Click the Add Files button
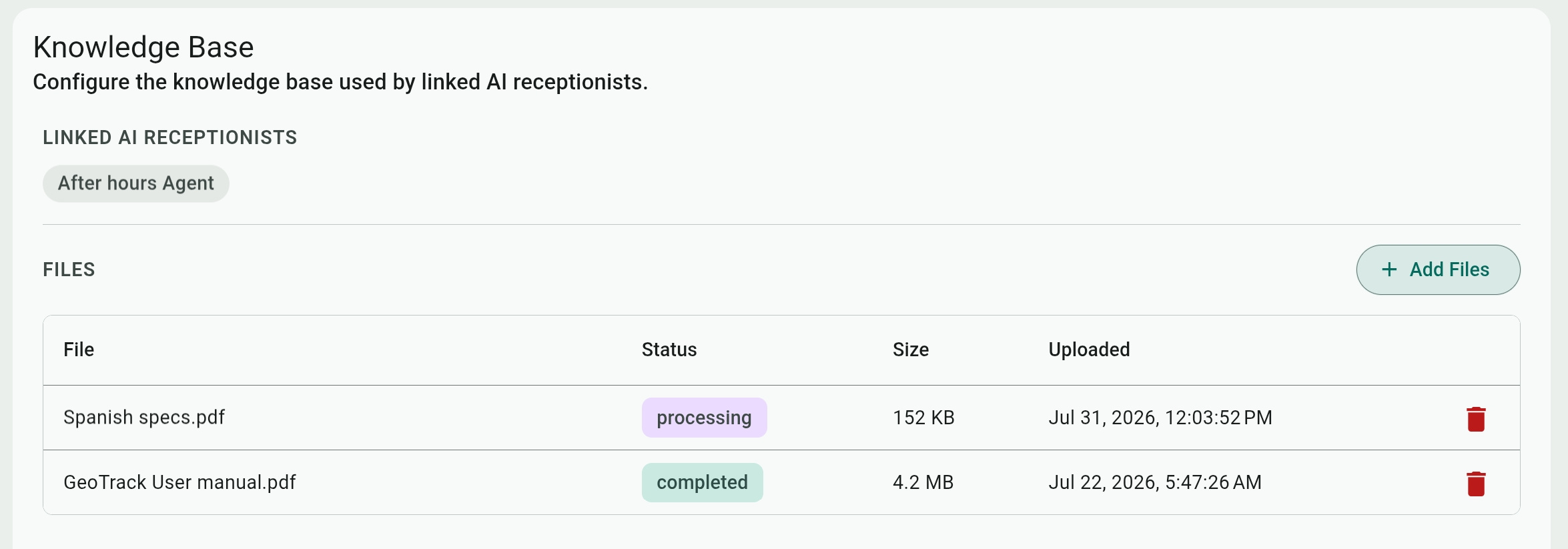The height and width of the screenshot is (549, 1568). (x=1438, y=269)
